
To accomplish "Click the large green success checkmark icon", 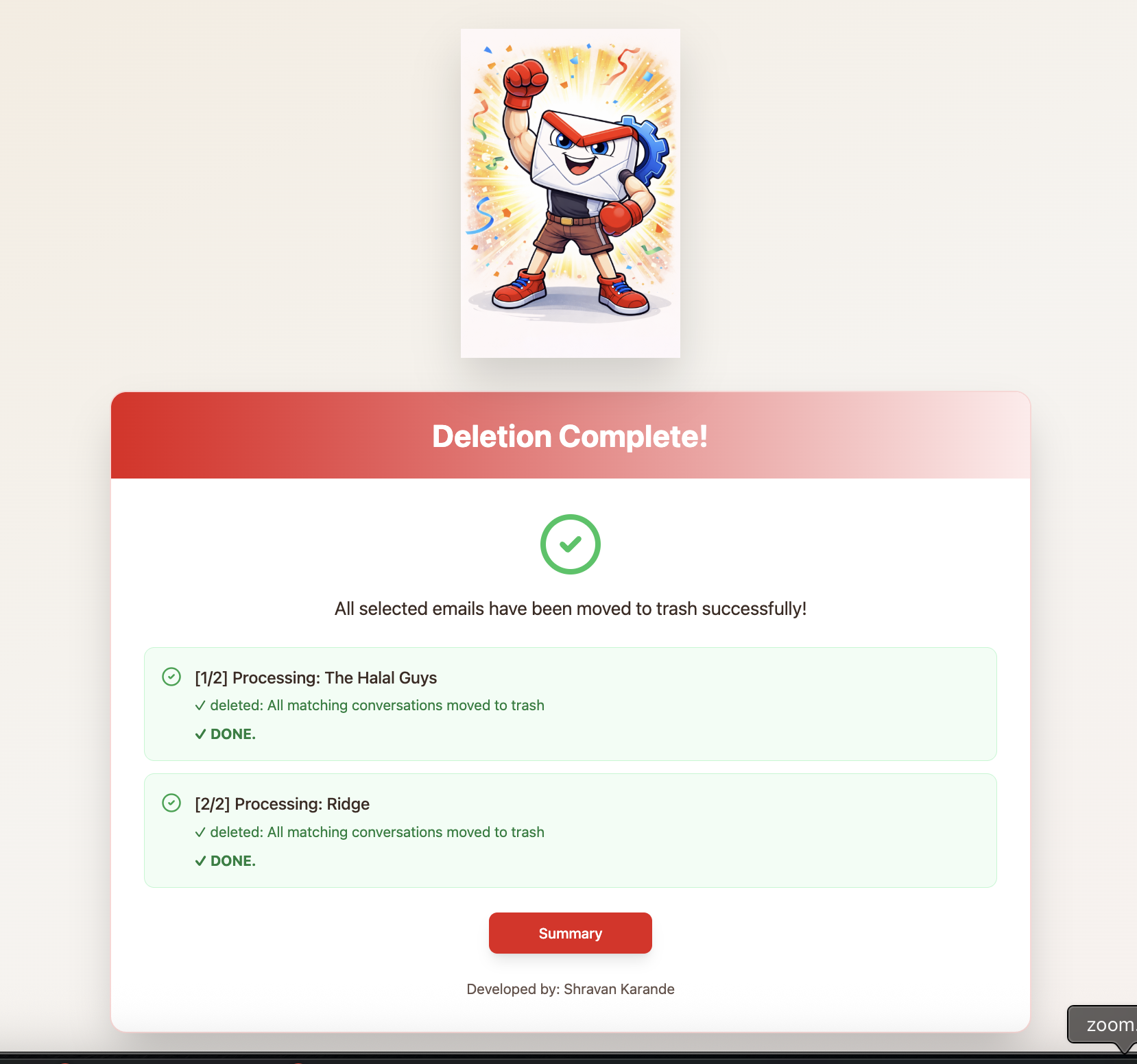I will (571, 544).
